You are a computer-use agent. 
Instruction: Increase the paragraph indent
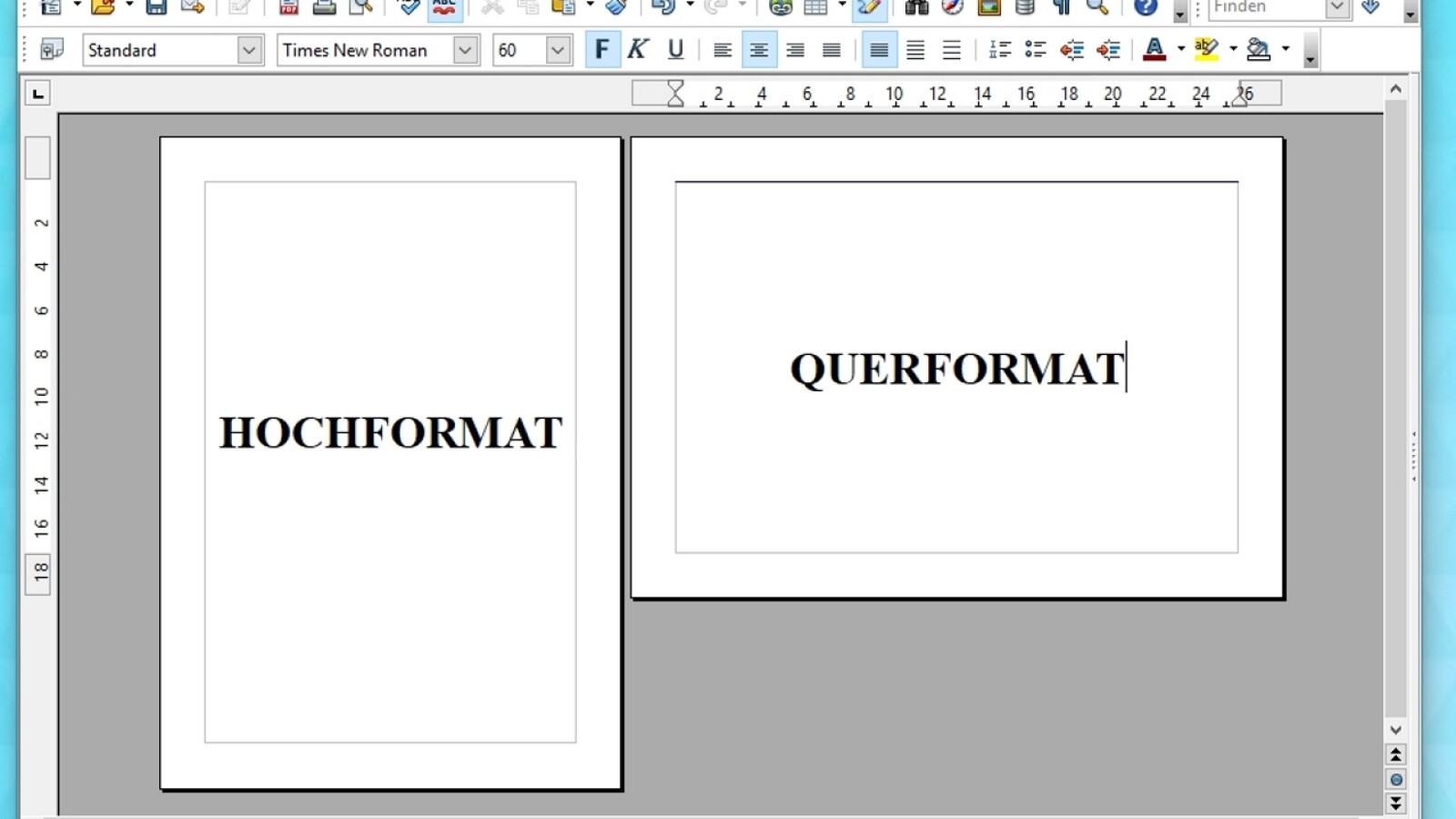pos(1108,49)
